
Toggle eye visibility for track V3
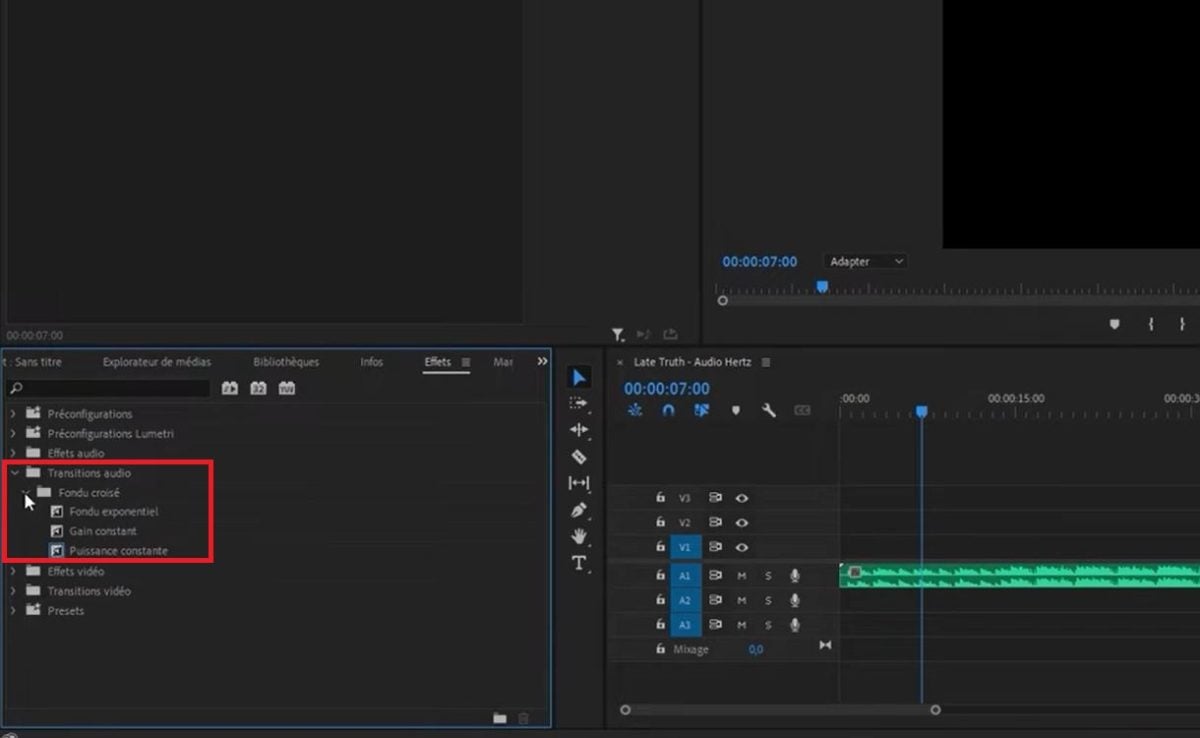coord(742,497)
